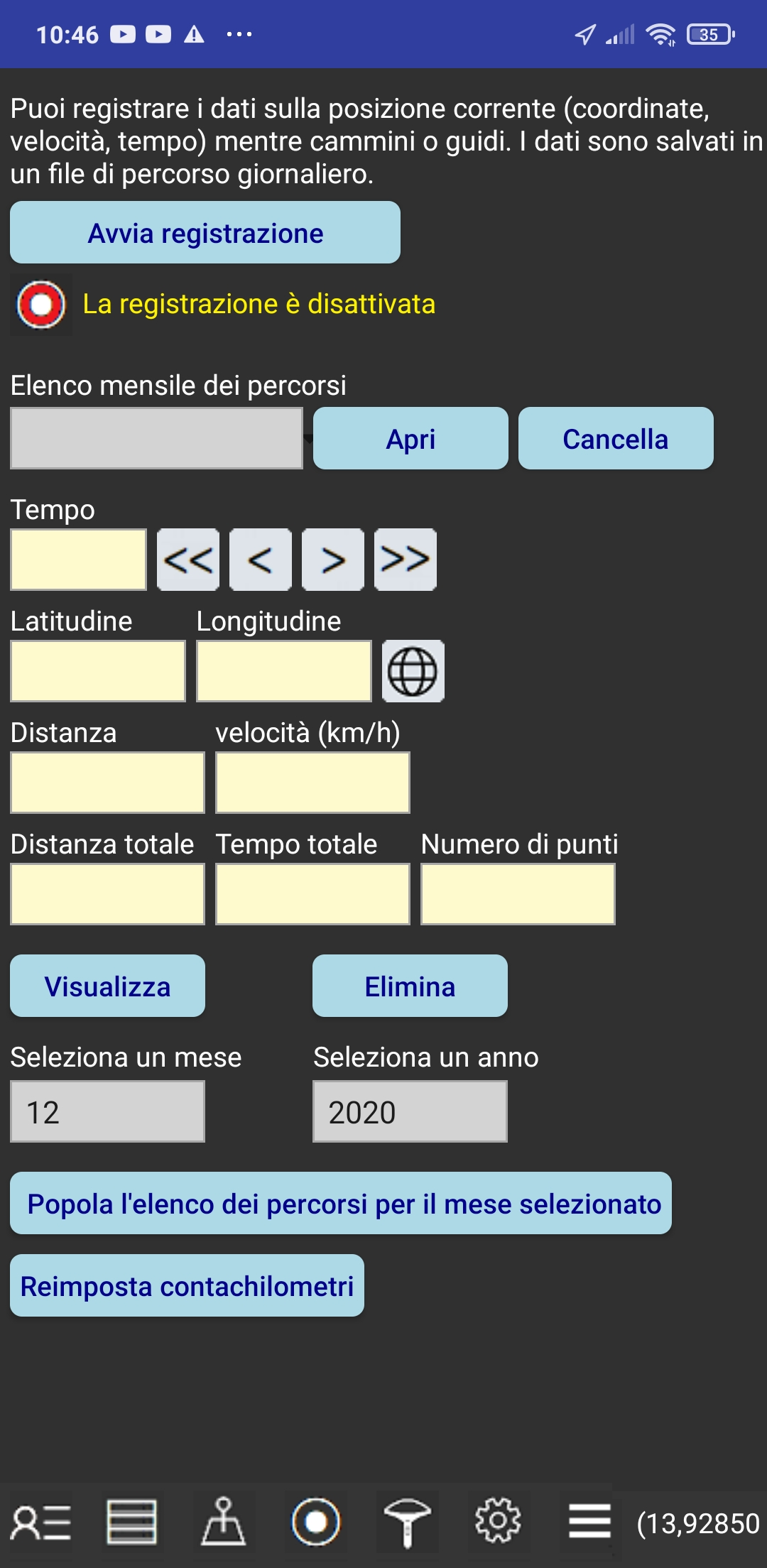Click the globe icon next to Longitudine
The width and height of the screenshot is (767, 1568).
click(x=413, y=671)
